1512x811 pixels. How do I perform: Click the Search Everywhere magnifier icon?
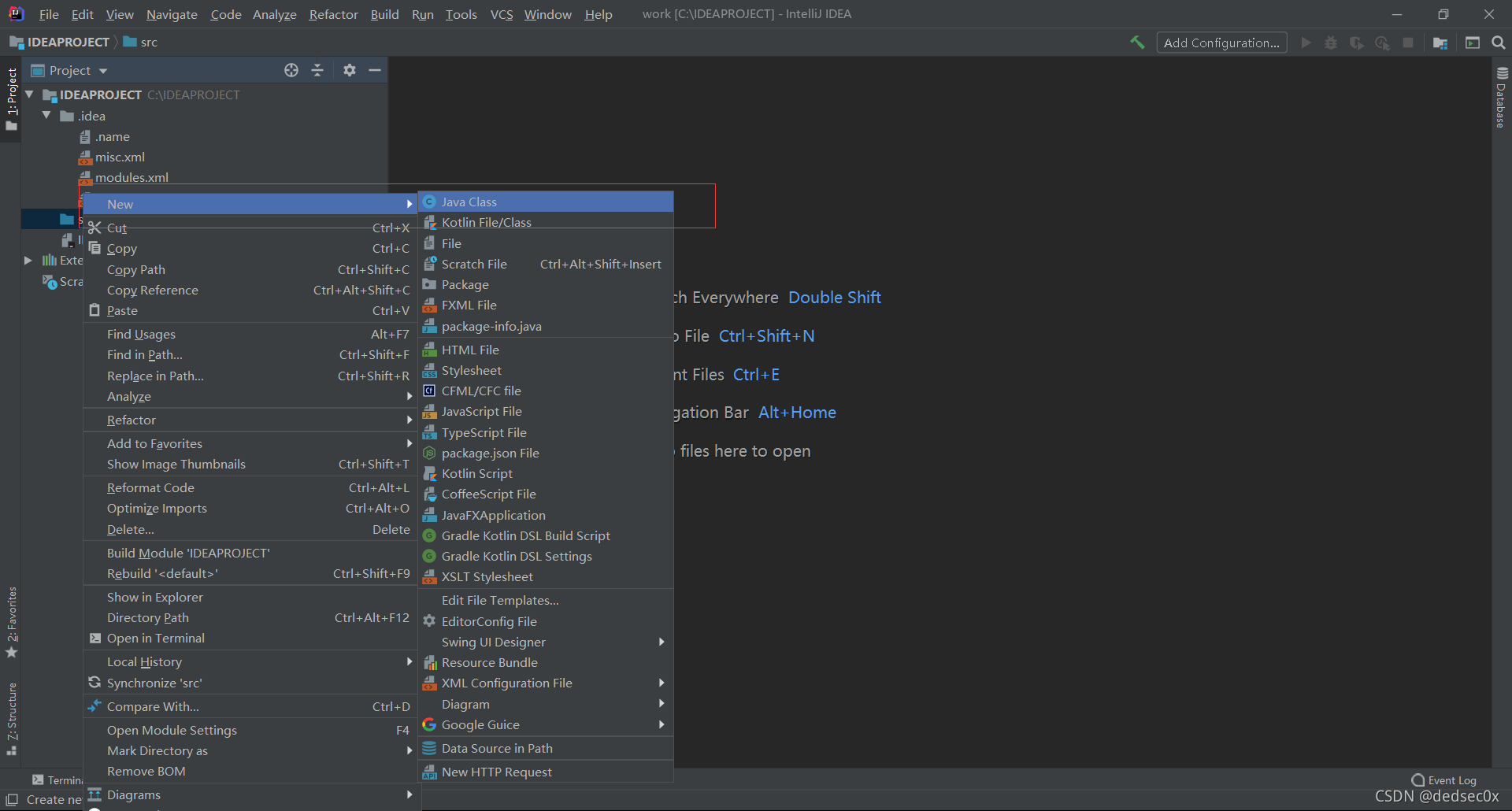(1498, 43)
